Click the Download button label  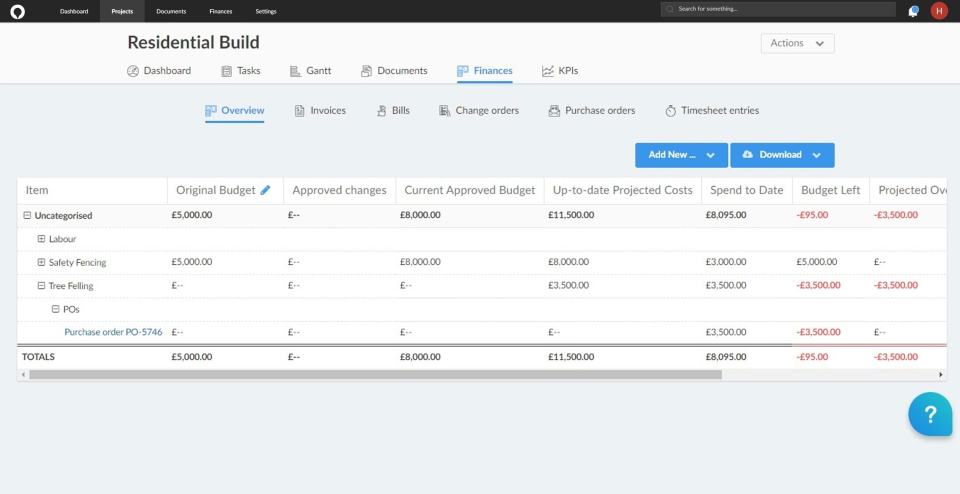click(781, 155)
